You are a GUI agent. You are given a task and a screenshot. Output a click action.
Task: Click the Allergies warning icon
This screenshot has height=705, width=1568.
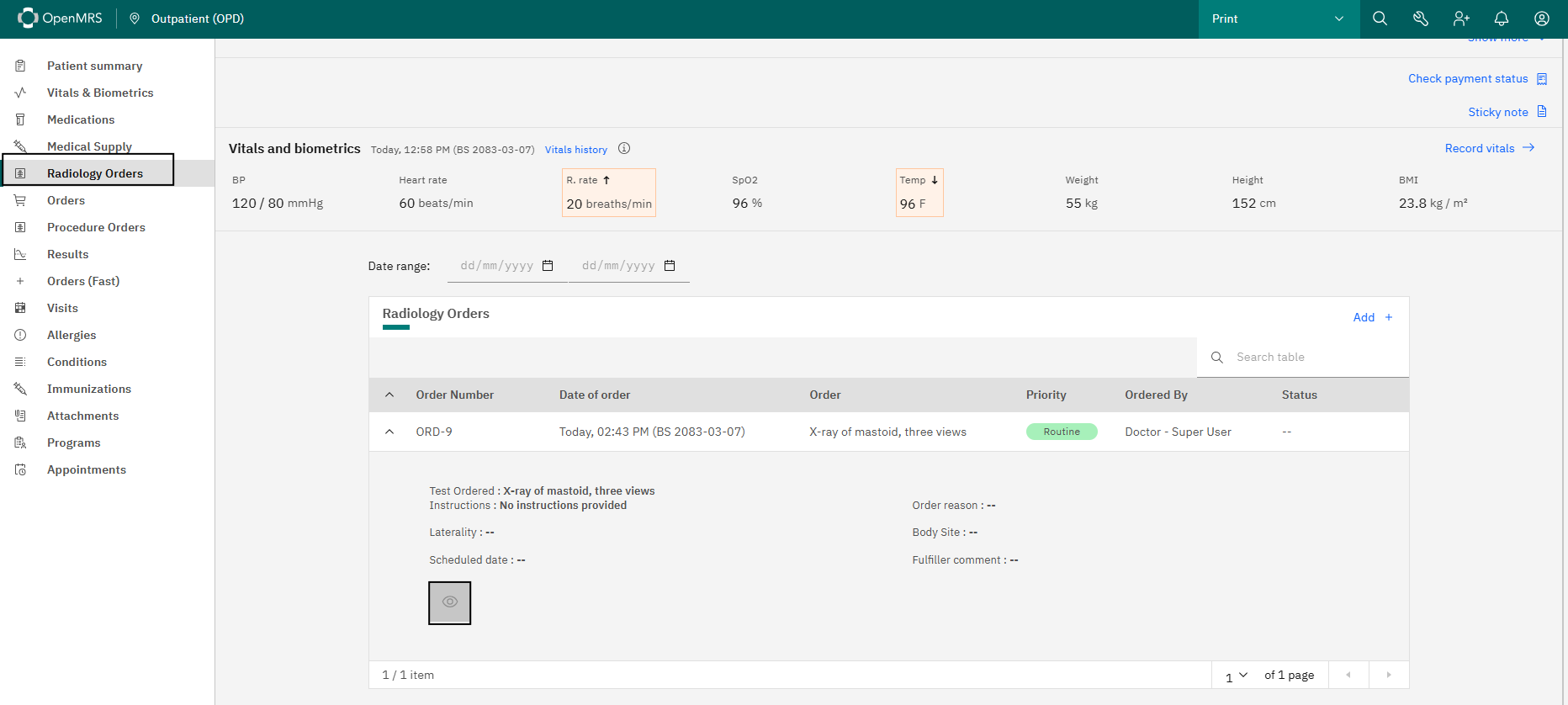tap(20, 335)
